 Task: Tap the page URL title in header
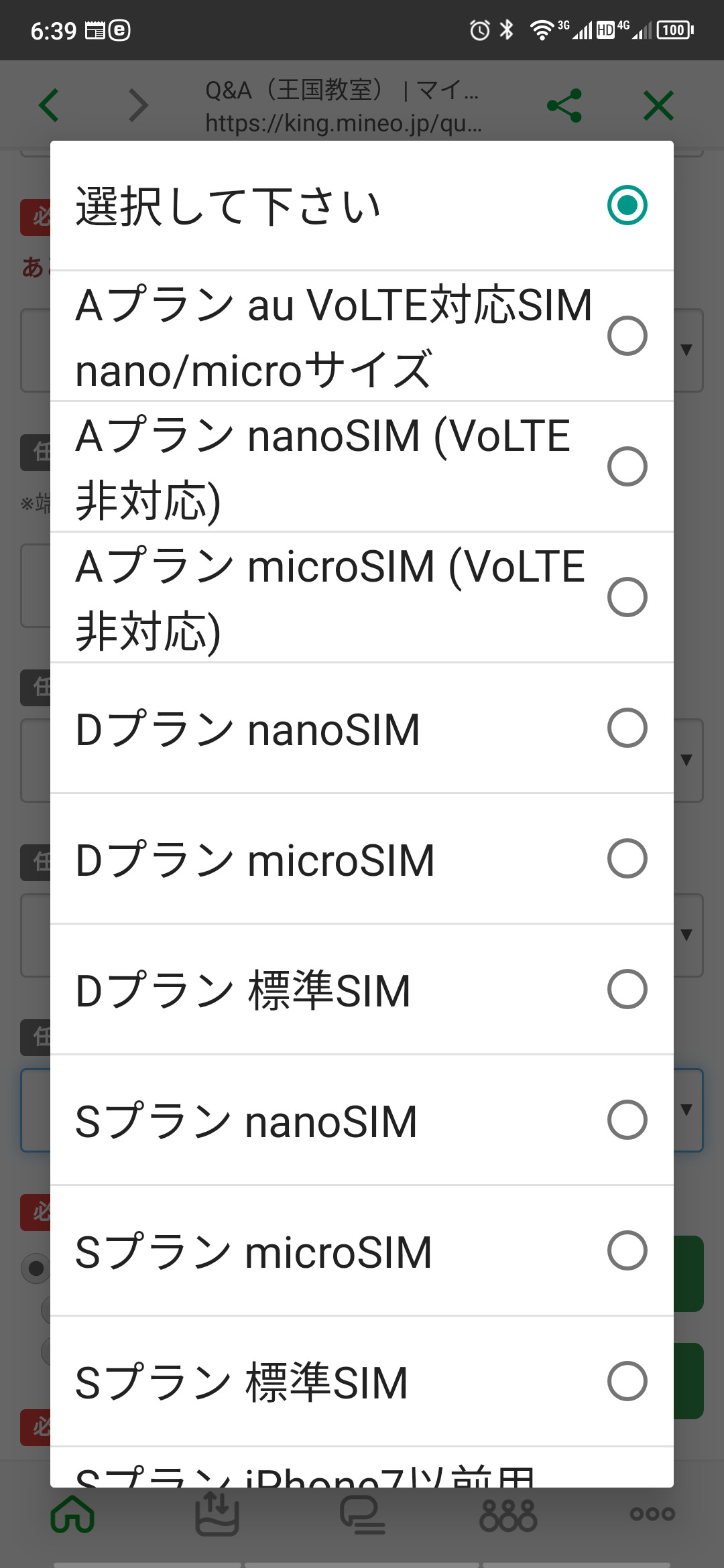tap(343, 106)
